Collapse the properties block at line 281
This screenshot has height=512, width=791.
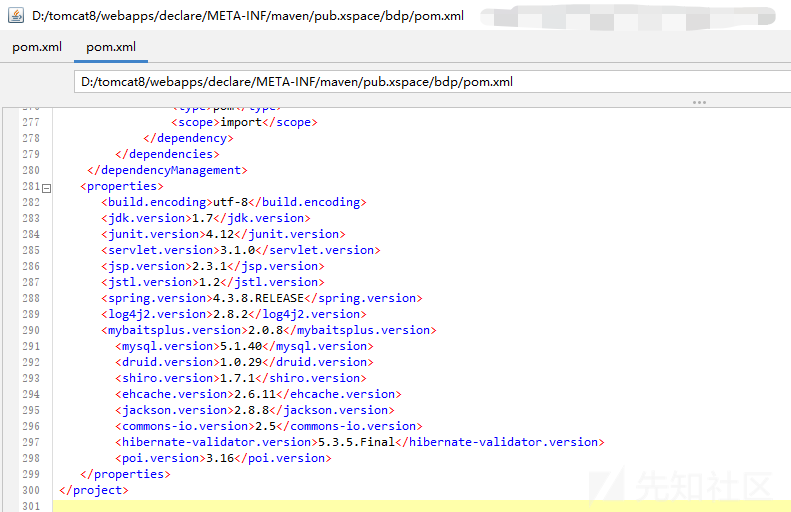[46, 187]
